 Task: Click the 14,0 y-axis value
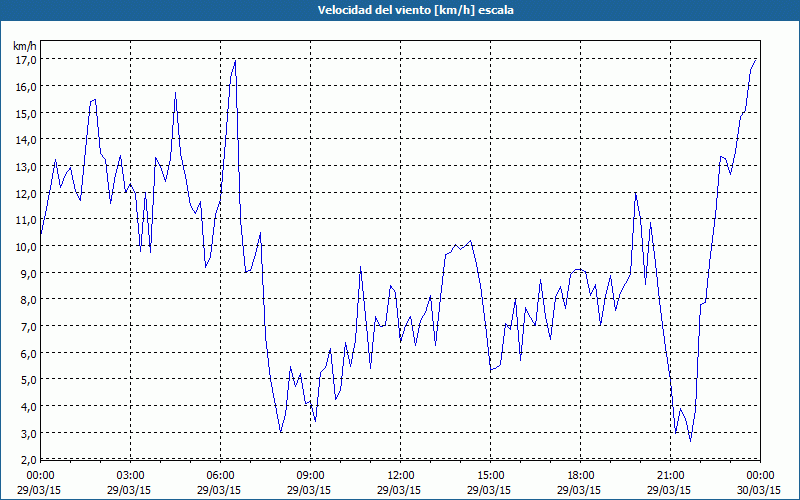pyautogui.click(x=26, y=140)
